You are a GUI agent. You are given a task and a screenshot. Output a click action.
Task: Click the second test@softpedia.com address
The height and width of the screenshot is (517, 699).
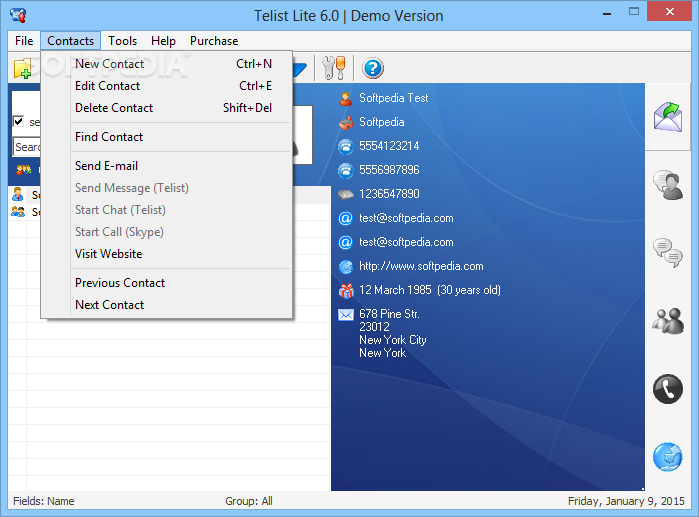tap(406, 242)
